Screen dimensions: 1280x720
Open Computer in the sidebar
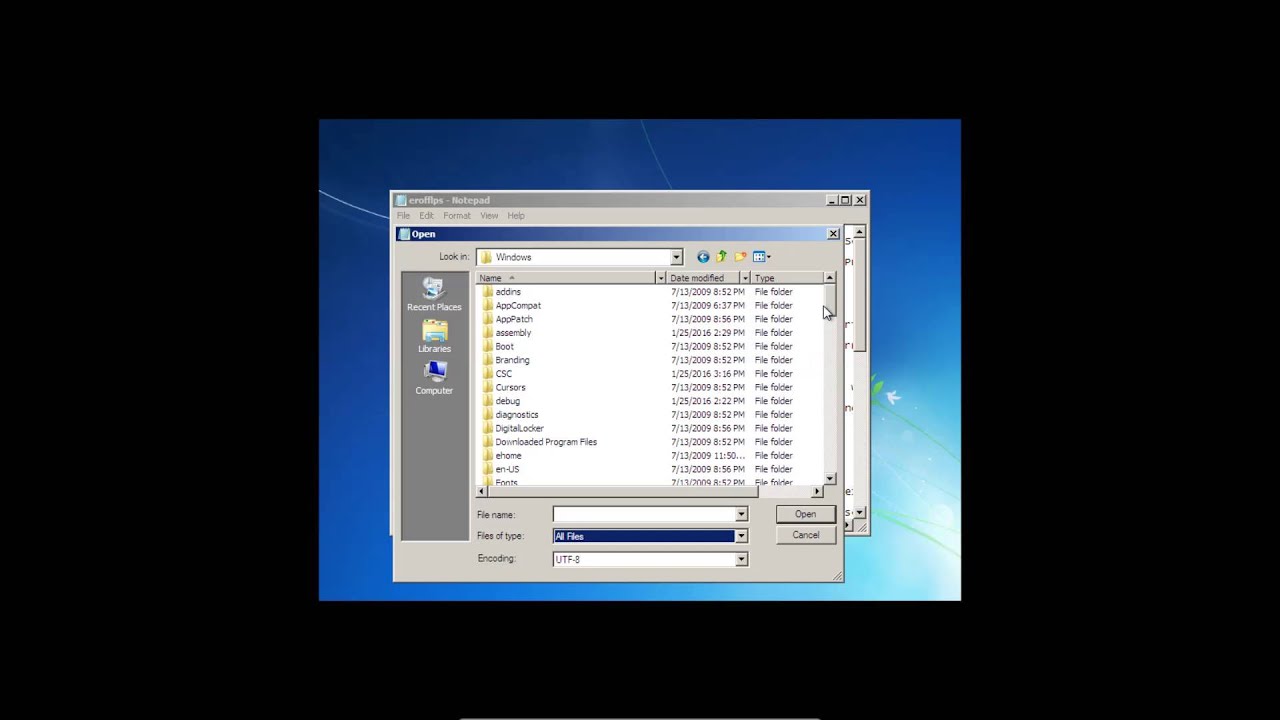[x=434, y=378]
